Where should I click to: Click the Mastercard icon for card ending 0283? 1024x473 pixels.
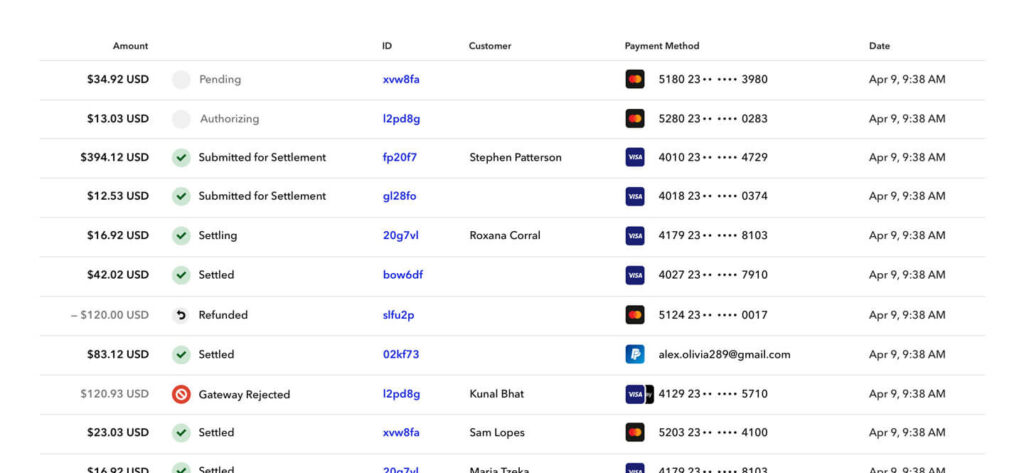click(635, 119)
